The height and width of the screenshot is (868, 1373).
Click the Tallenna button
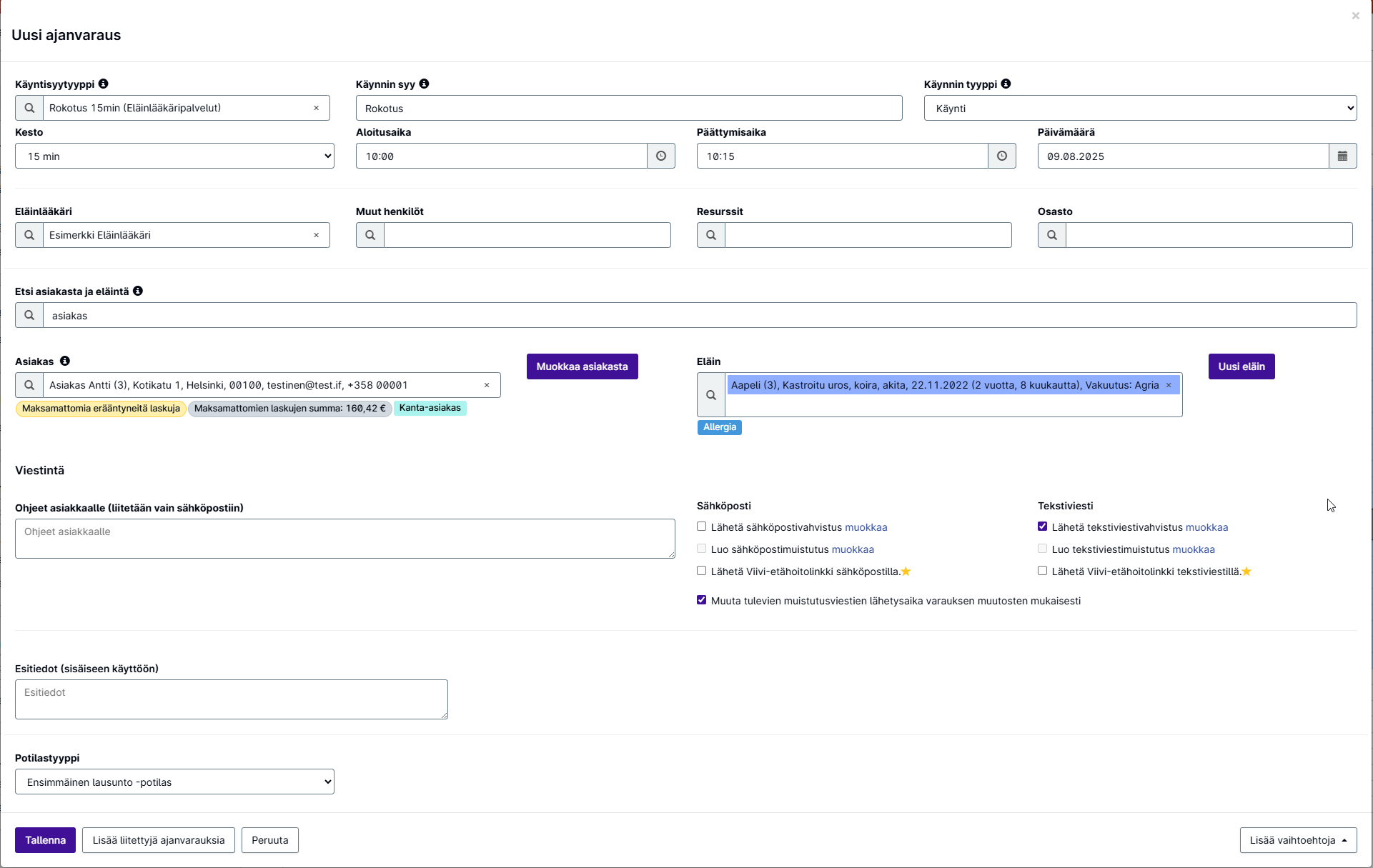pyautogui.click(x=45, y=840)
